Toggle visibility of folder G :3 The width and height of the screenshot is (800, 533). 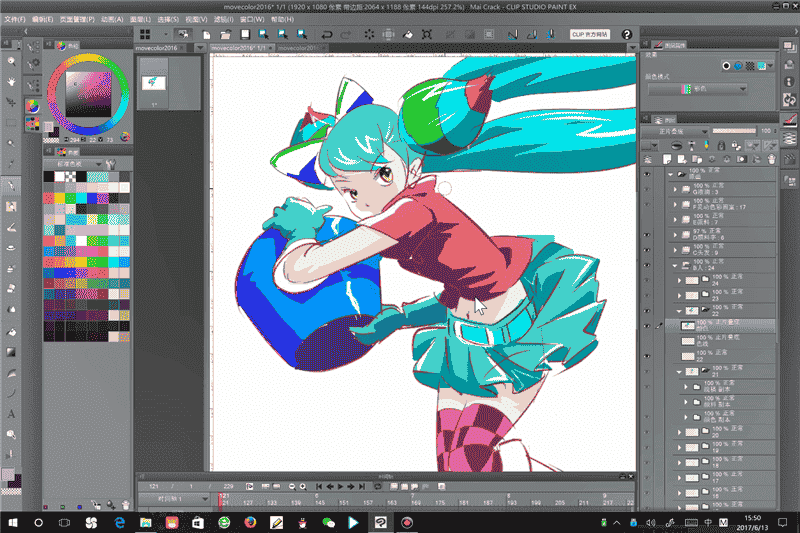click(647, 189)
